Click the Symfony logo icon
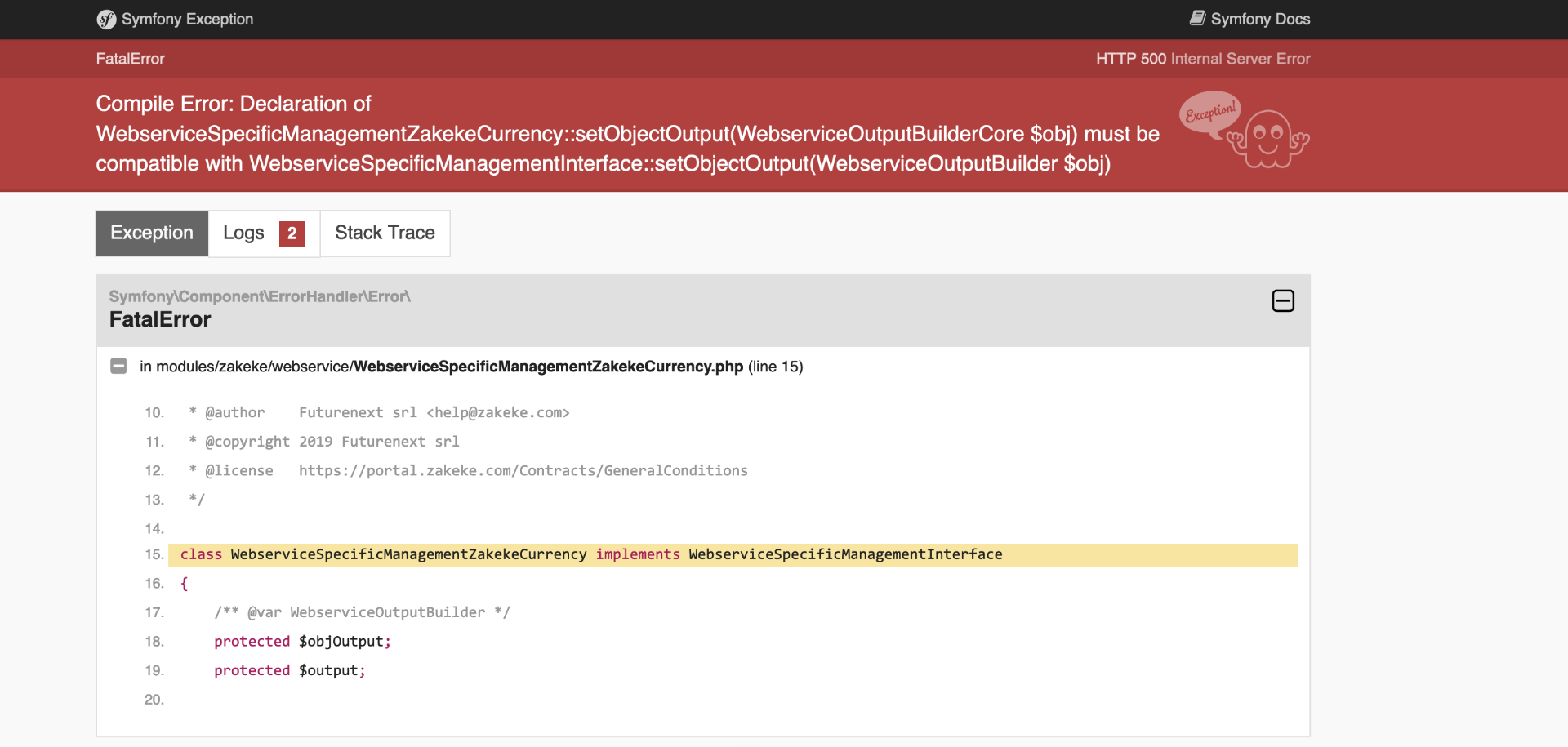 coord(106,20)
